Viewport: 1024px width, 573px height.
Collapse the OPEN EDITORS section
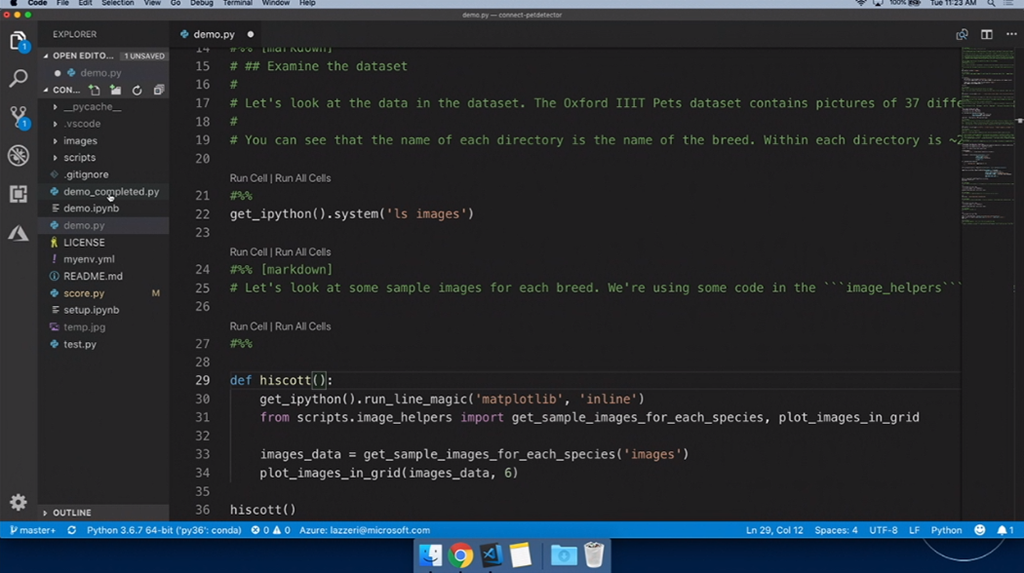83,56
